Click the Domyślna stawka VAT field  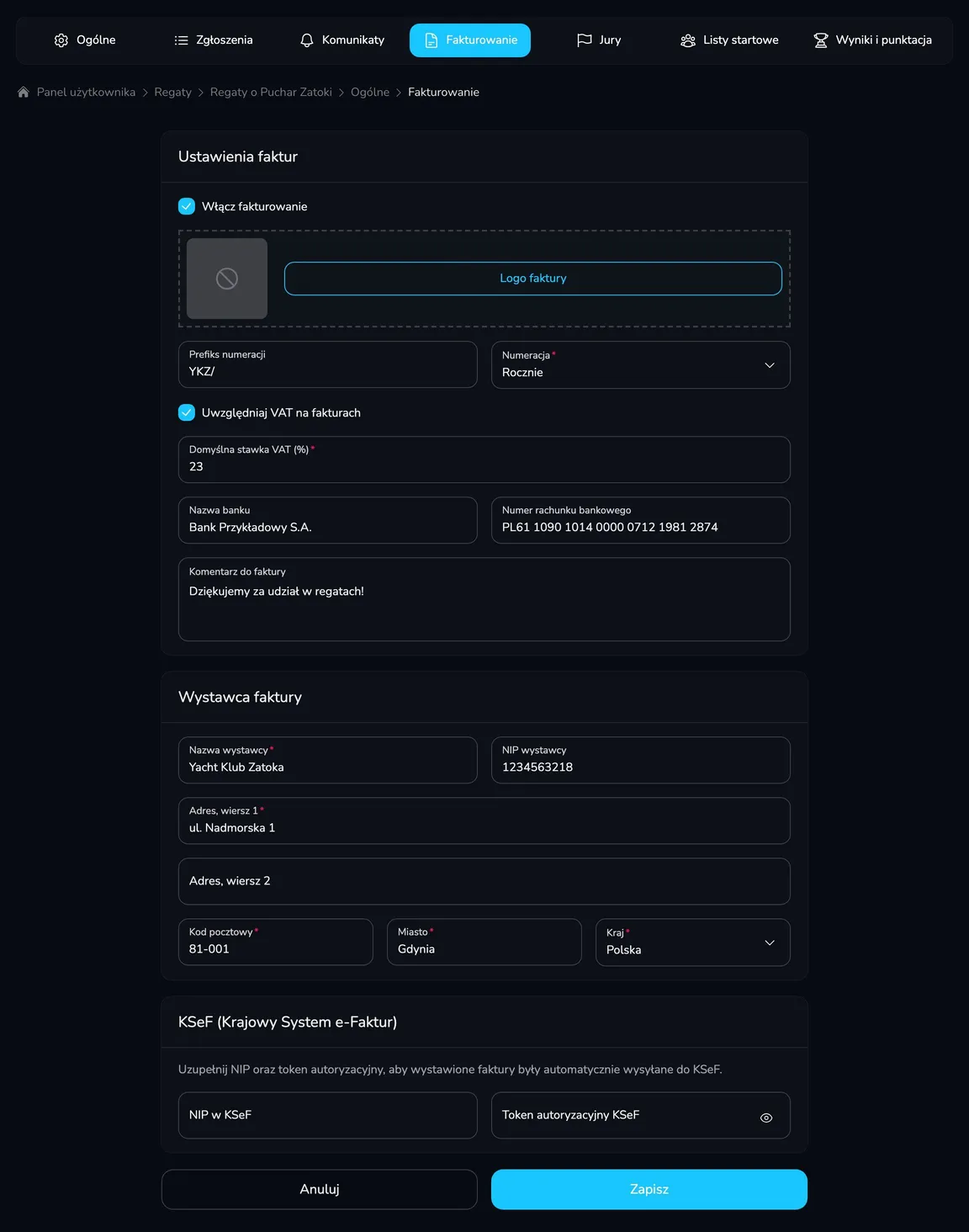(x=484, y=459)
